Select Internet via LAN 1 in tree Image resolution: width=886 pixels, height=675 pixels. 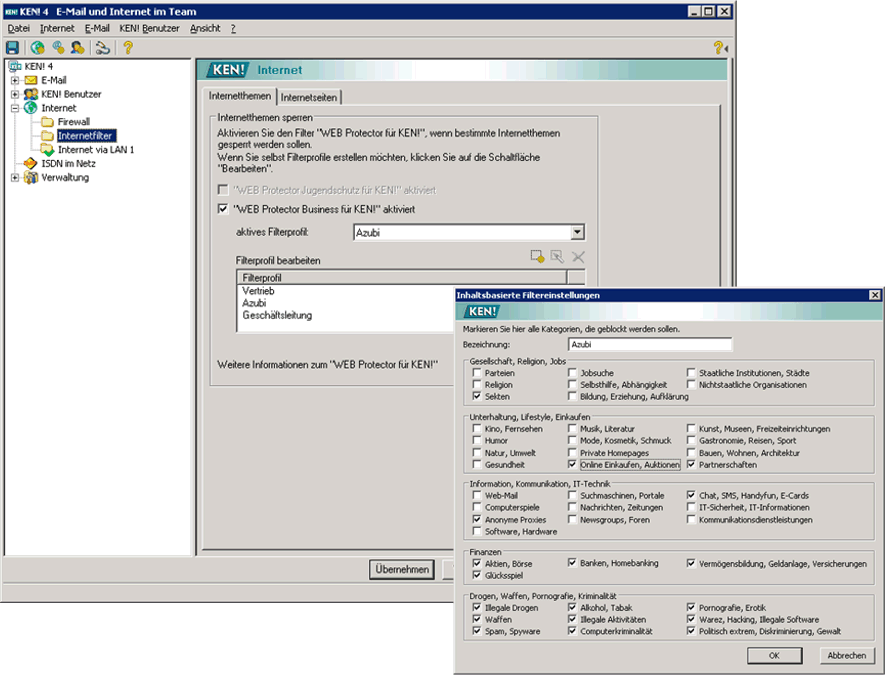click(96, 150)
